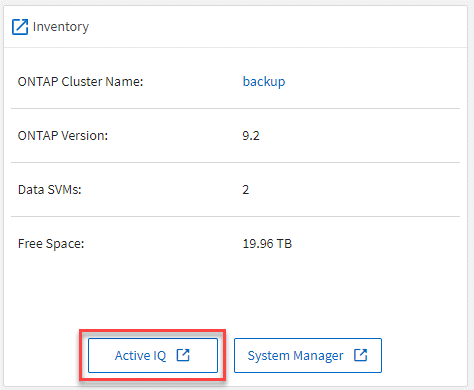Select the version value 9.2
This screenshot has width=474, height=390.
[x=251, y=136]
